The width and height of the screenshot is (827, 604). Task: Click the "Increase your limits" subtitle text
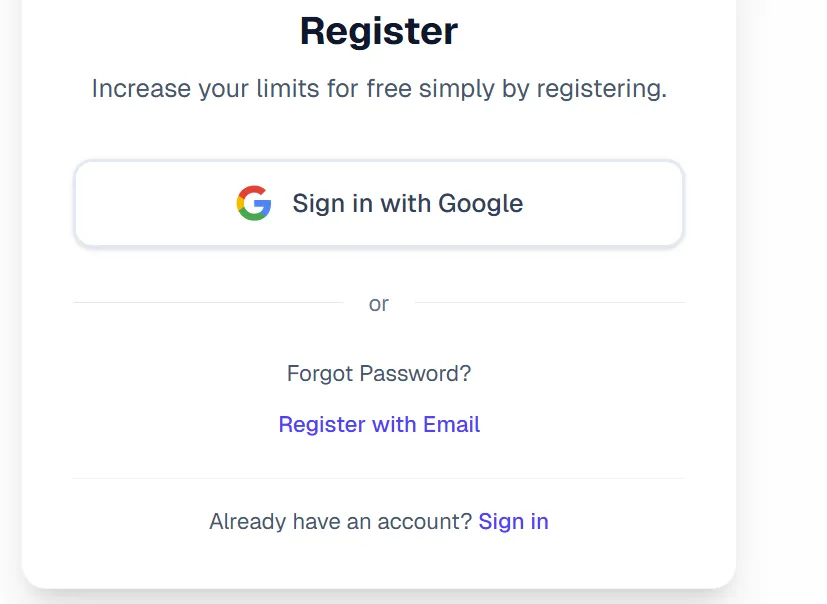[378, 89]
